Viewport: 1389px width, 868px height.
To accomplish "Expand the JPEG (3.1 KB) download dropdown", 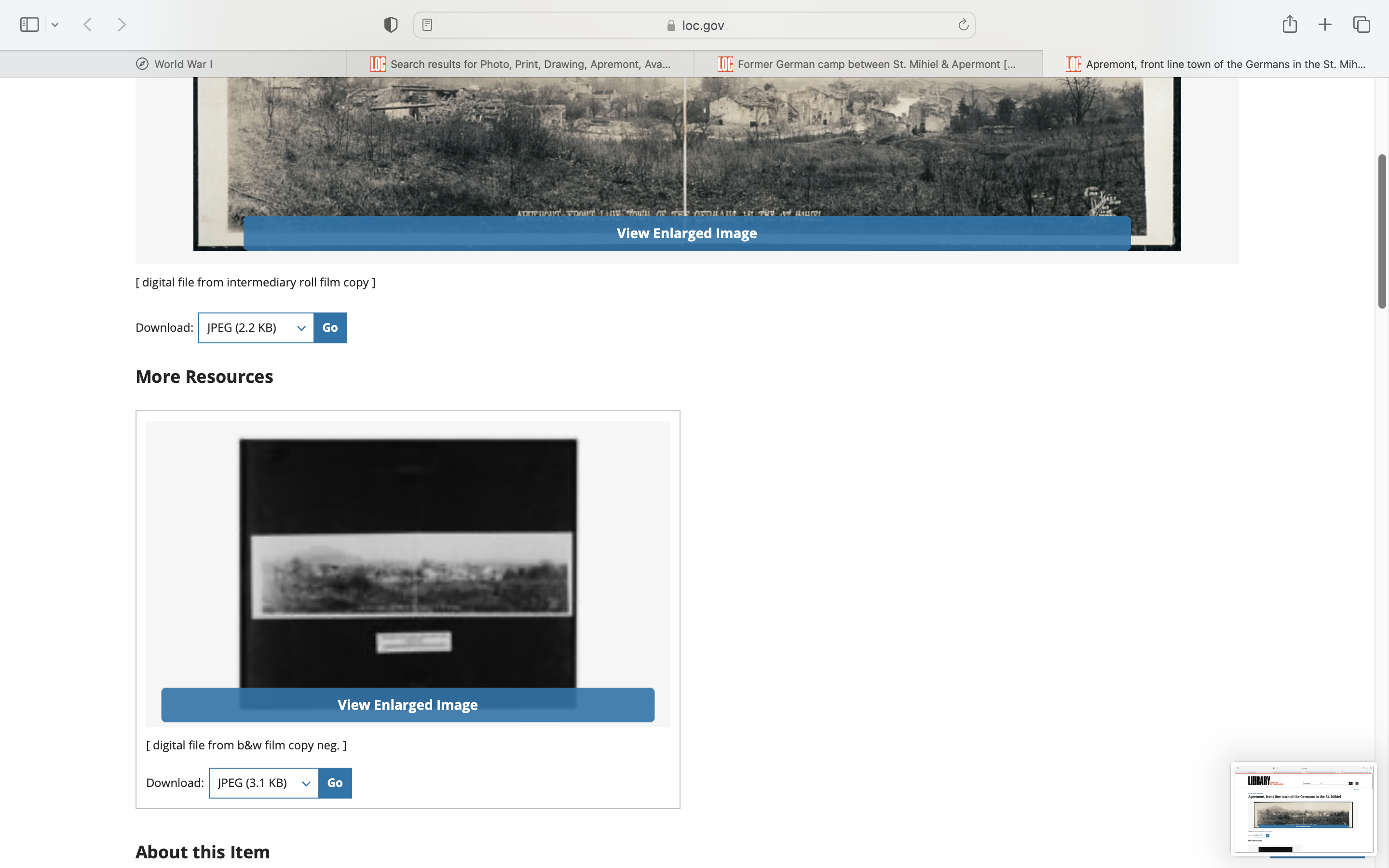I will click(x=263, y=783).
